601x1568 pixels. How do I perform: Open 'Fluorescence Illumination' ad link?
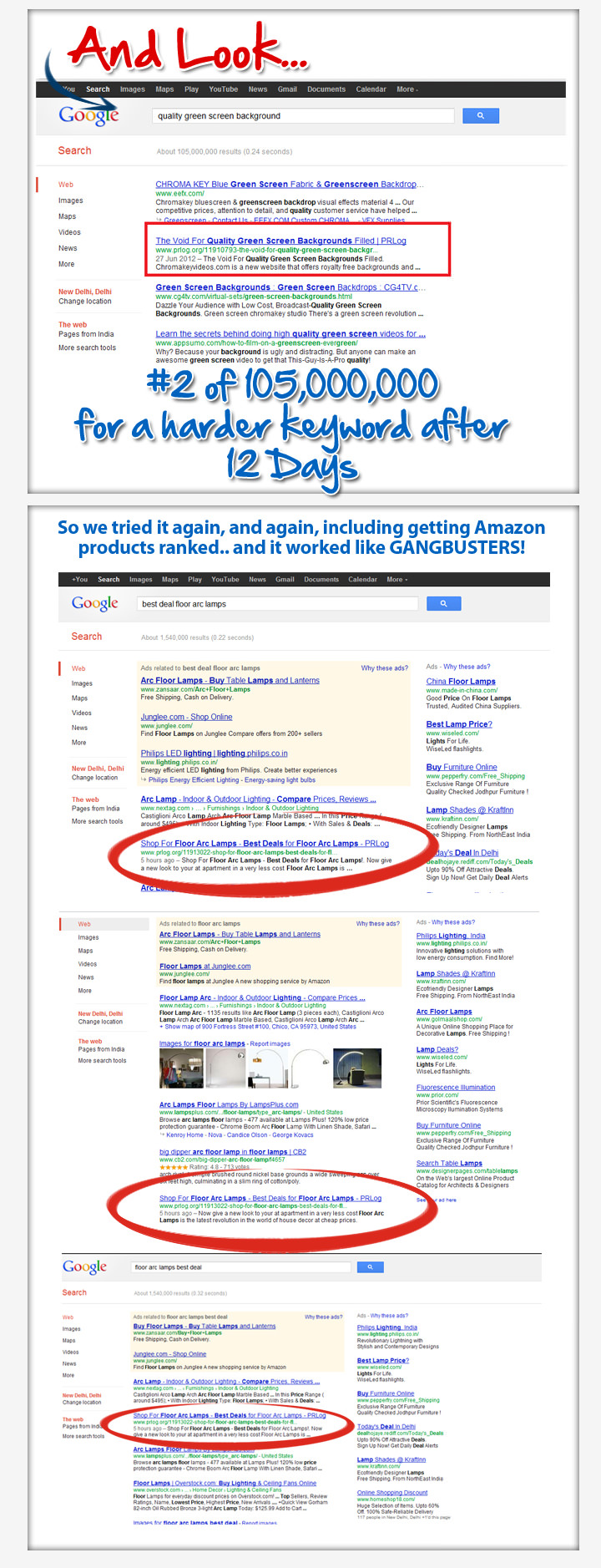pyautogui.click(x=456, y=1087)
